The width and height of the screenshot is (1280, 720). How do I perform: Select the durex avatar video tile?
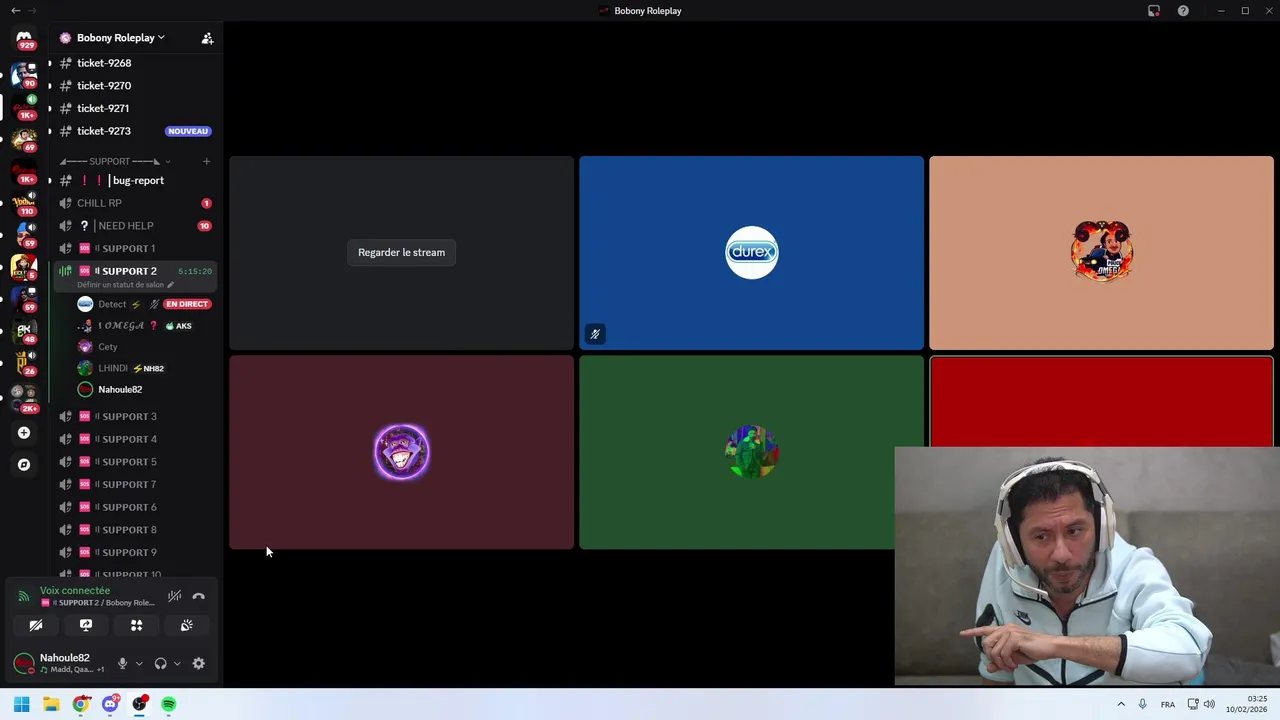click(751, 252)
